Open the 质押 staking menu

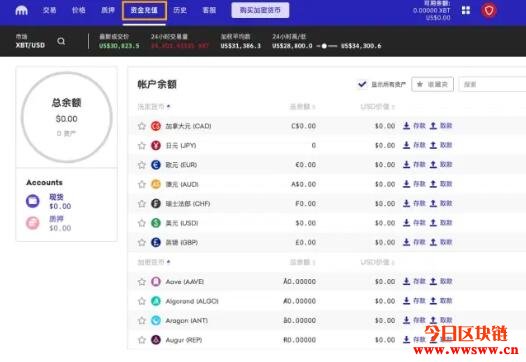pyautogui.click(x=108, y=10)
